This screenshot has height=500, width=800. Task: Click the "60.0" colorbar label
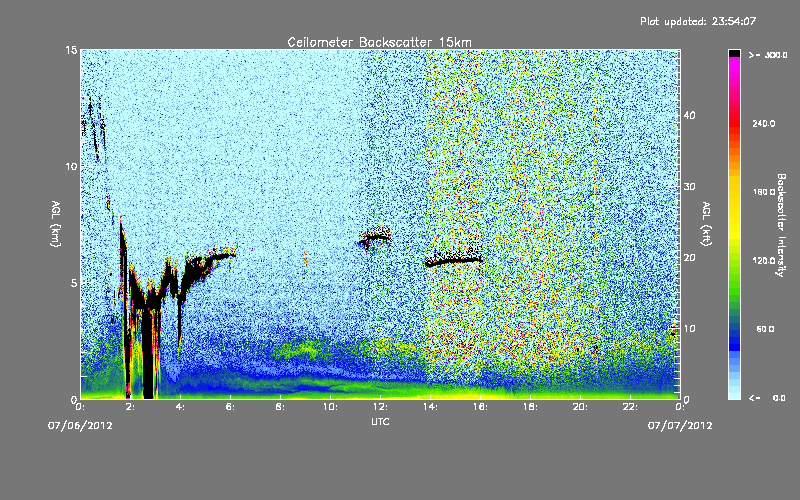tap(765, 329)
